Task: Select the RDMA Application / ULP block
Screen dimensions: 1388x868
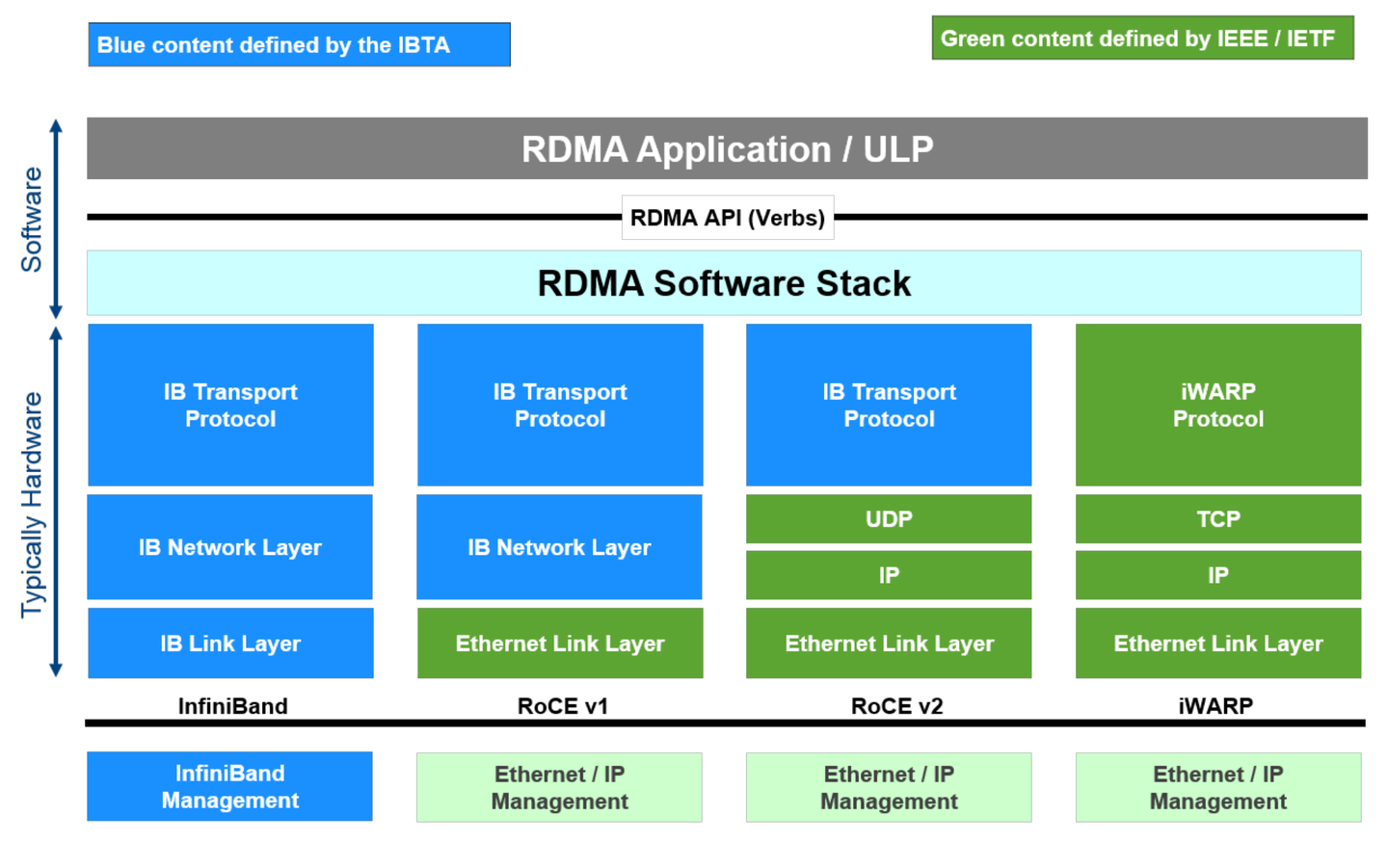Action: tap(728, 149)
